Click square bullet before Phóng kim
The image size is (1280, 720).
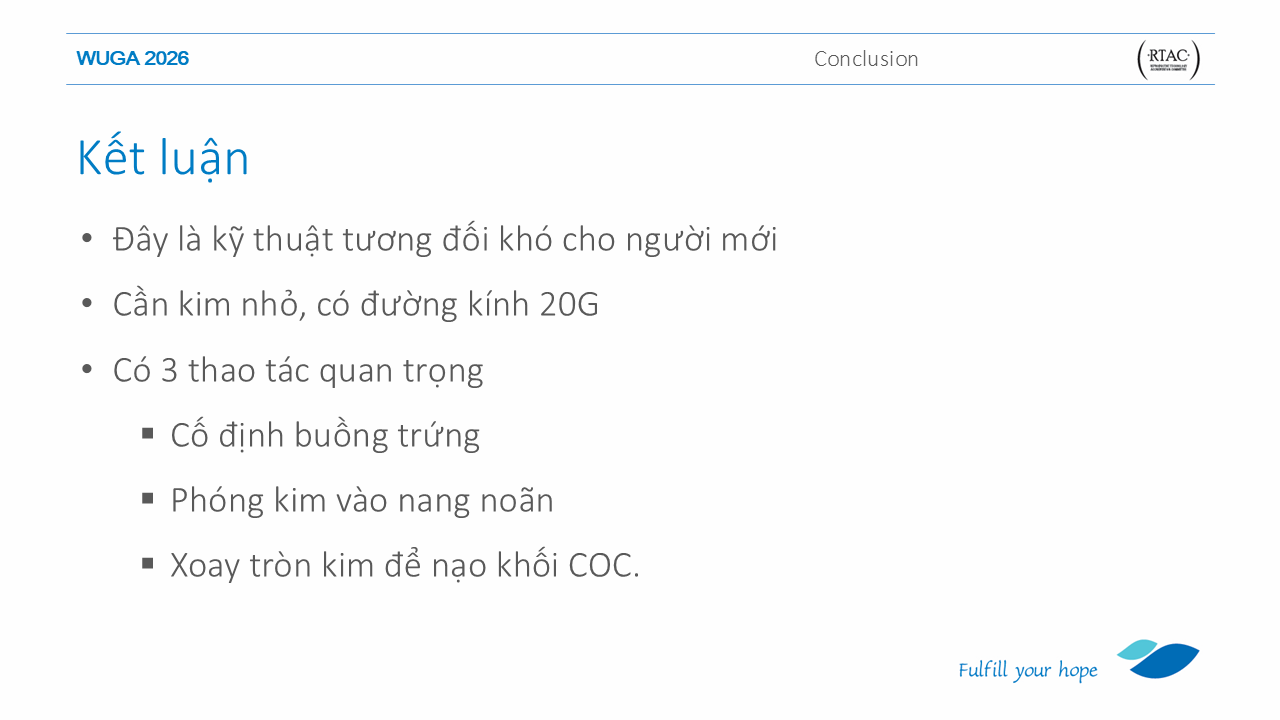148,498
